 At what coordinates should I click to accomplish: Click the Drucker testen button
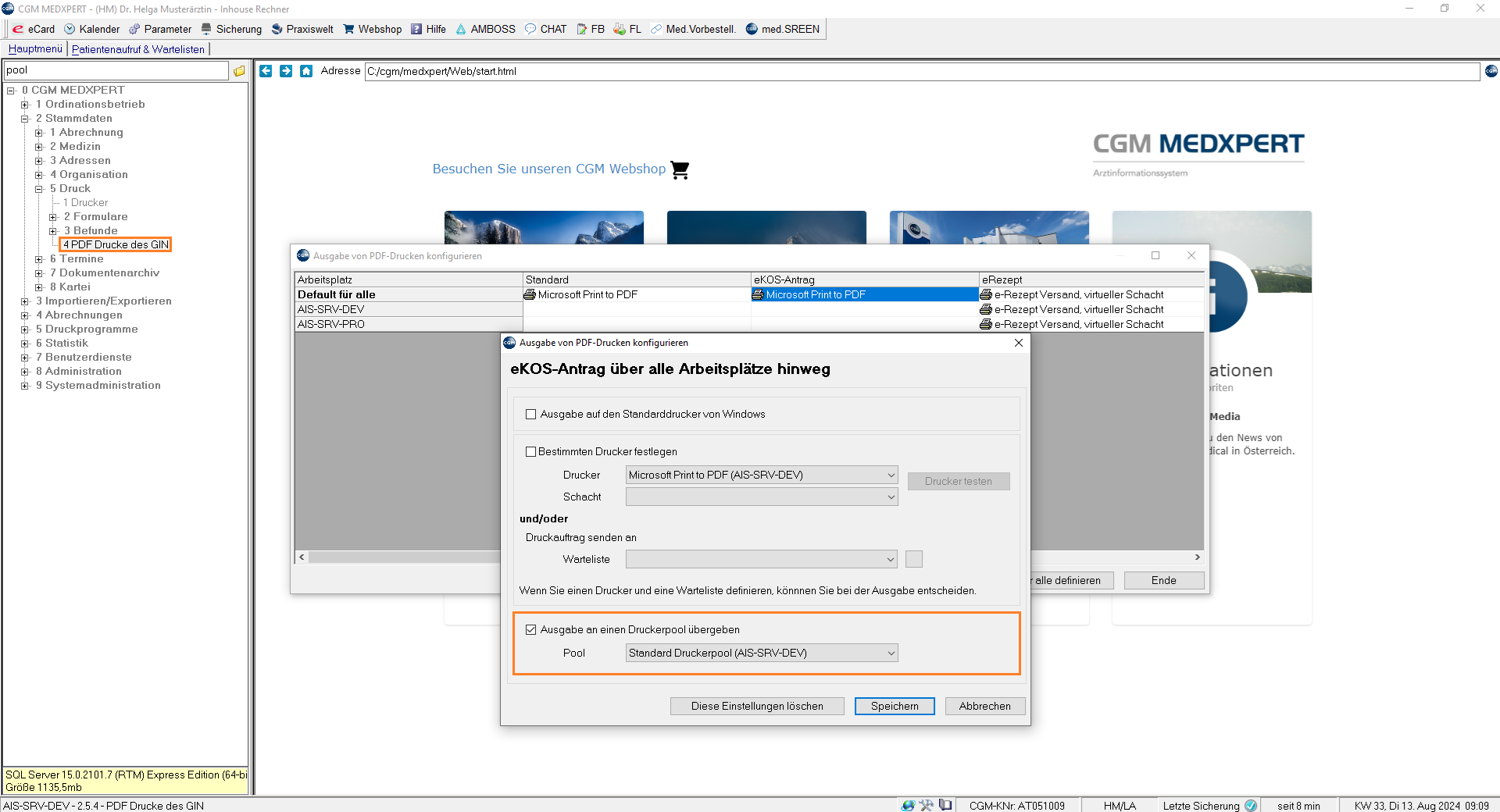tap(959, 481)
